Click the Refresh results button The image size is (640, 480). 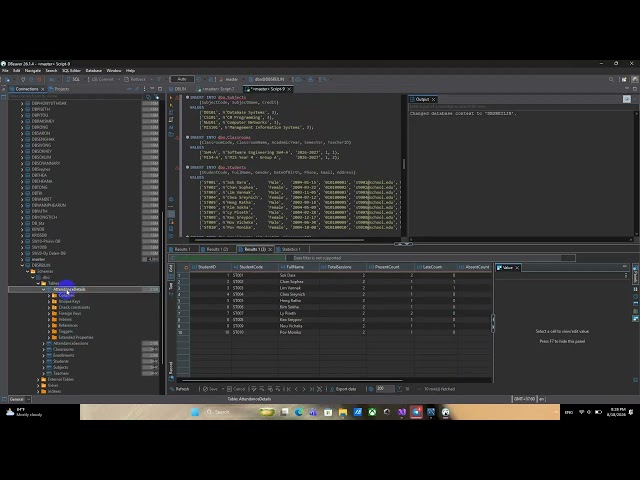(x=180, y=389)
